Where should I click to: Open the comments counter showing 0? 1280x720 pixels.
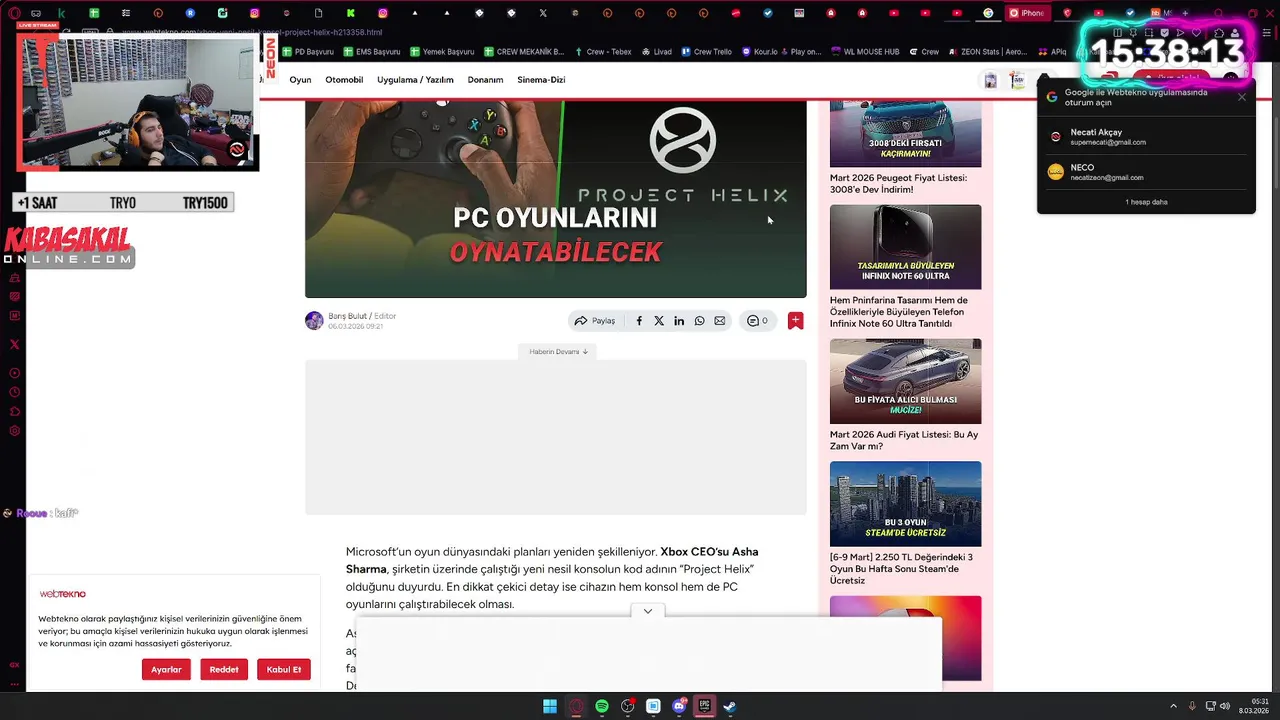click(757, 321)
